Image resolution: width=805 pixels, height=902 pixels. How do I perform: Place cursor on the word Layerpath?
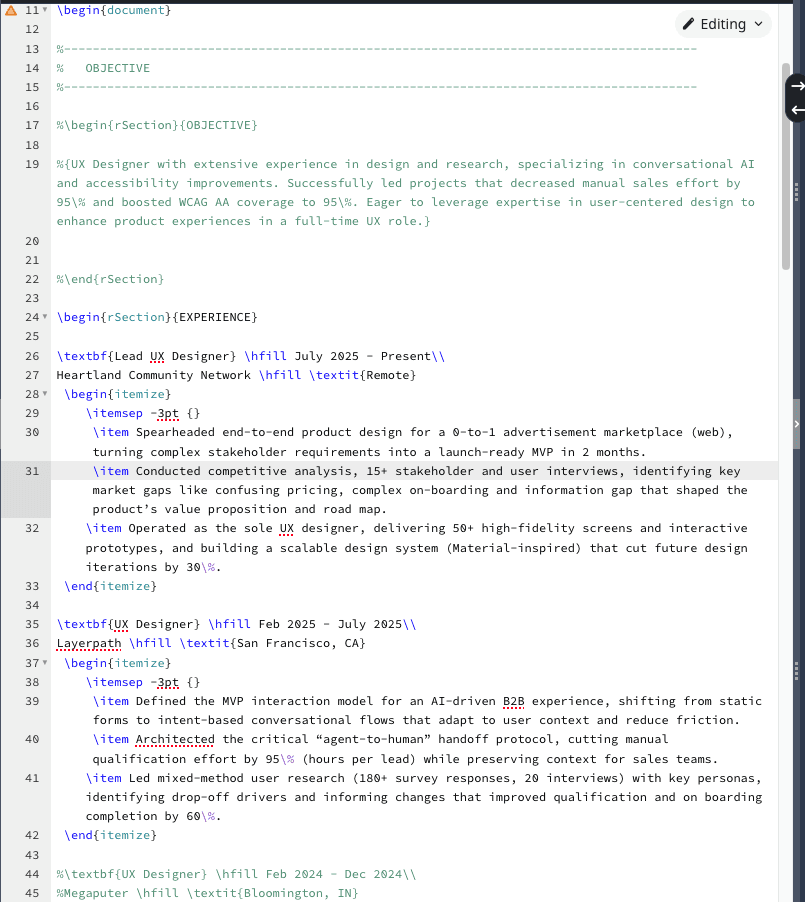(x=87, y=643)
